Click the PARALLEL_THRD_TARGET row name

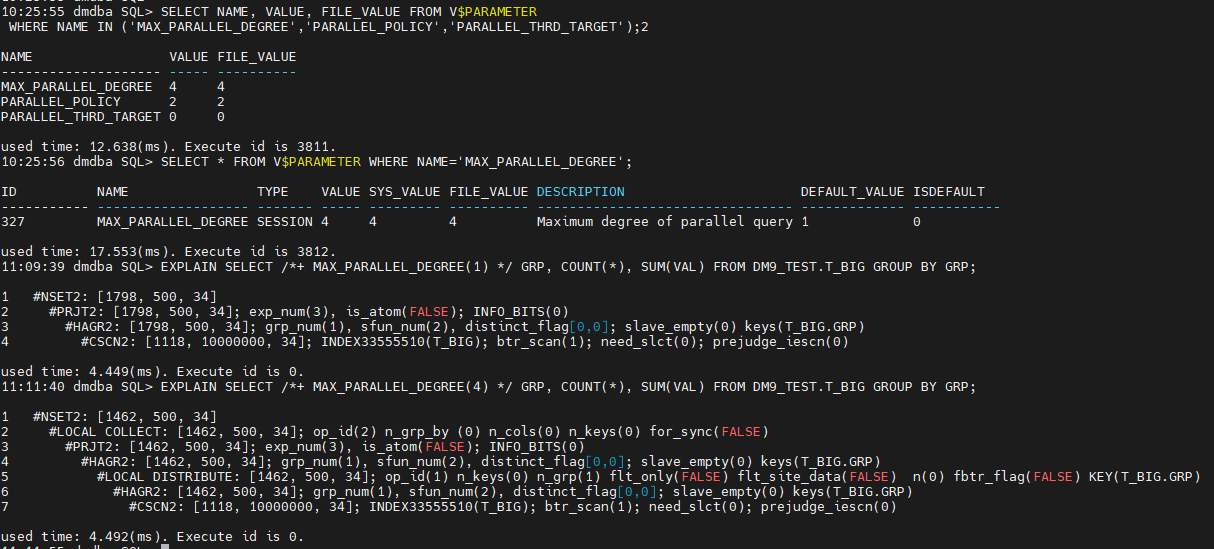(x=81, y=117)
